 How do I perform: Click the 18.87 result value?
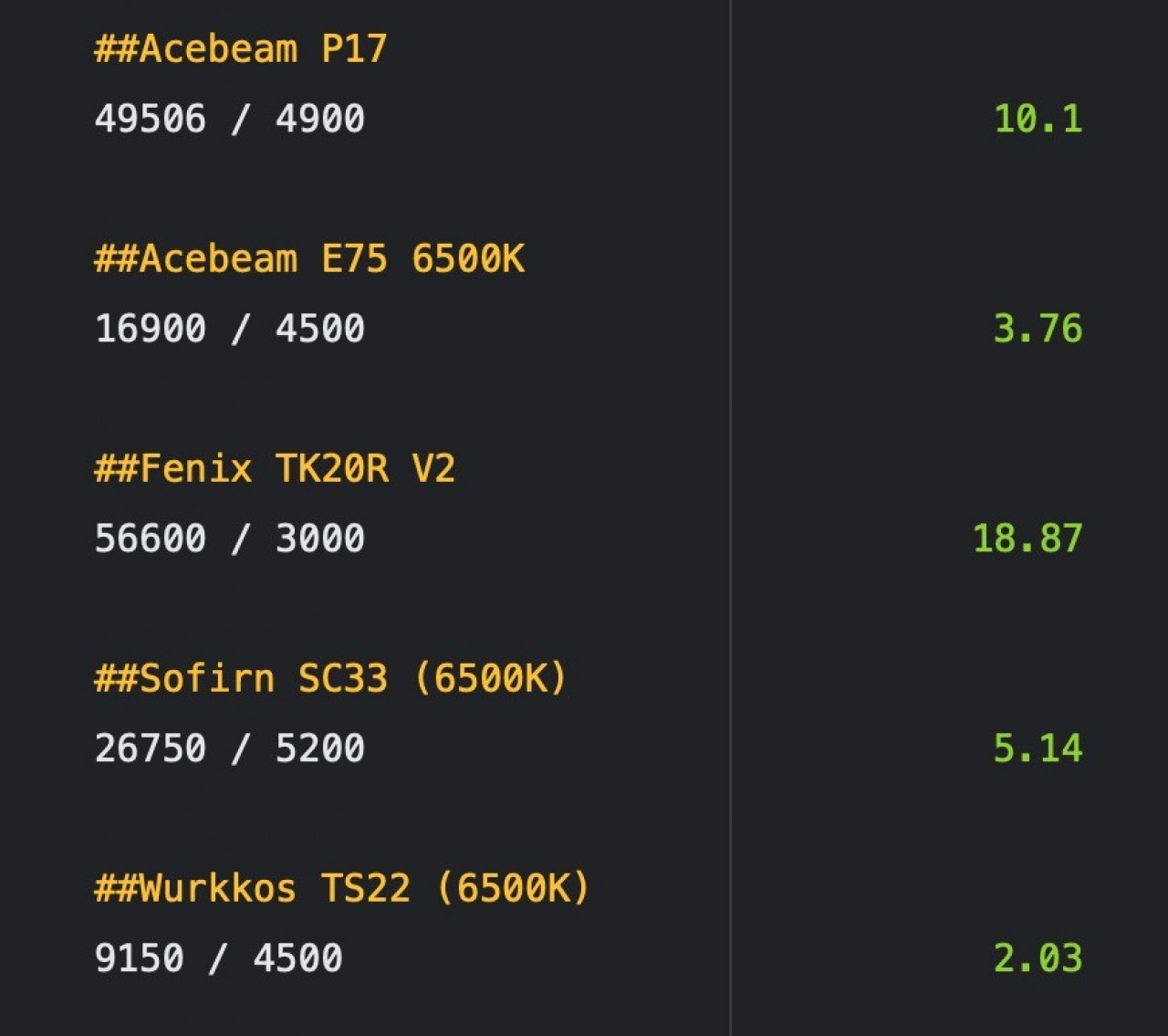1027,539
